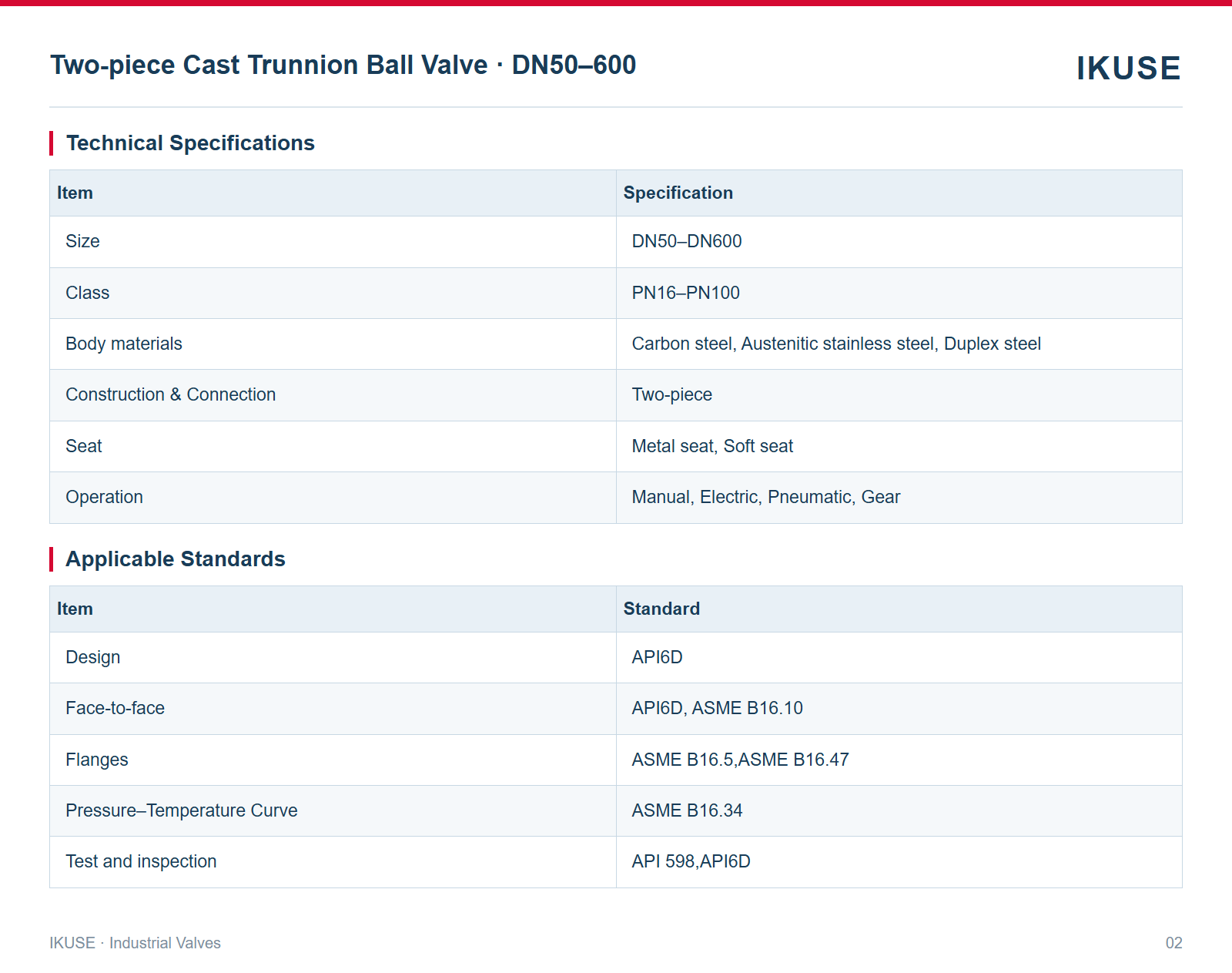
Task: Click the 'Applicable Standards' heading
Action: pyautogui.click(x=176, y=559)
